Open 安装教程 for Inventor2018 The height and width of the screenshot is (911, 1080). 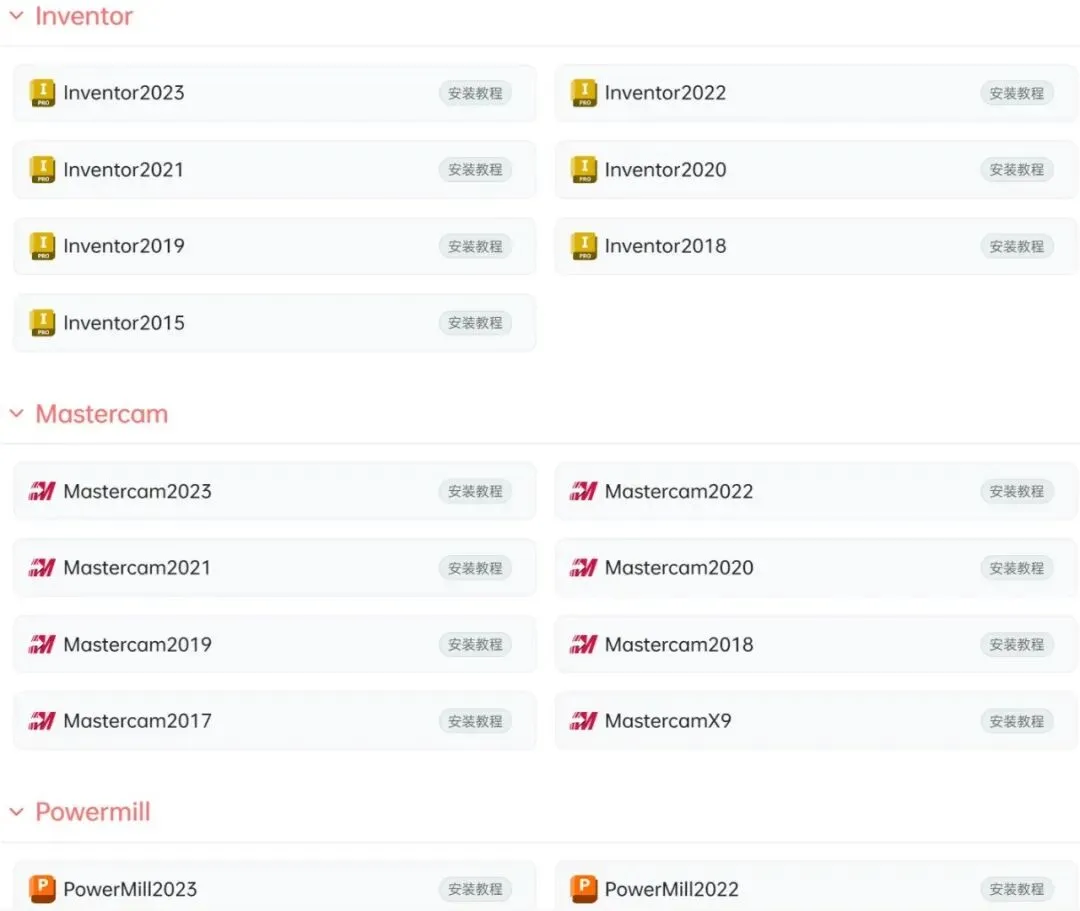[x=1017, y=246]
